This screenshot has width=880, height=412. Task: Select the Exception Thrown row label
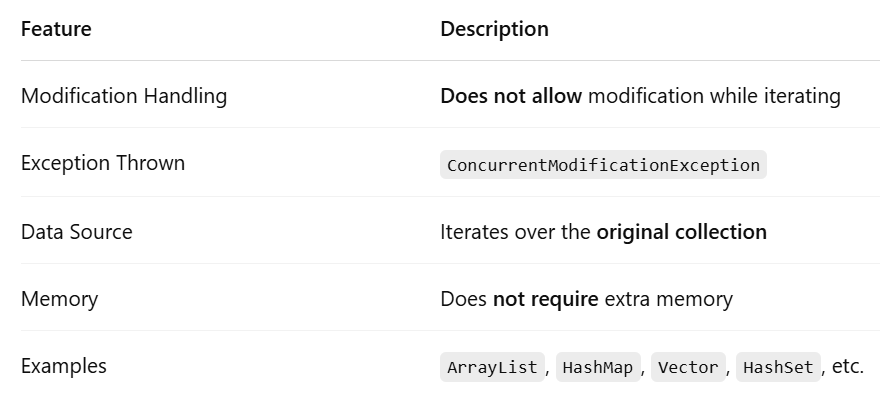point(103,163)
